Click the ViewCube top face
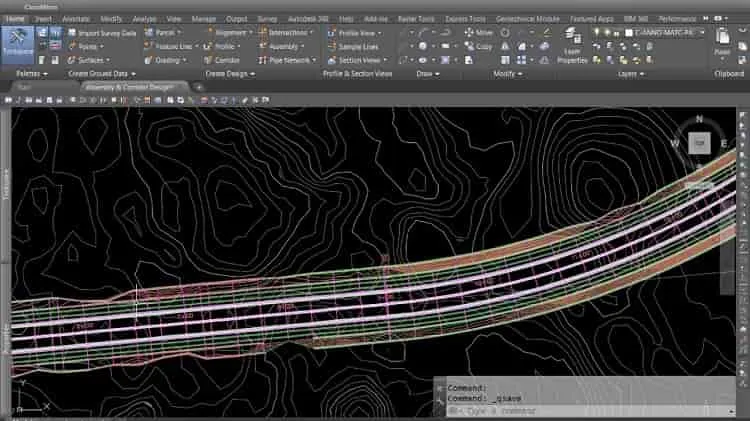 (699, 143)
